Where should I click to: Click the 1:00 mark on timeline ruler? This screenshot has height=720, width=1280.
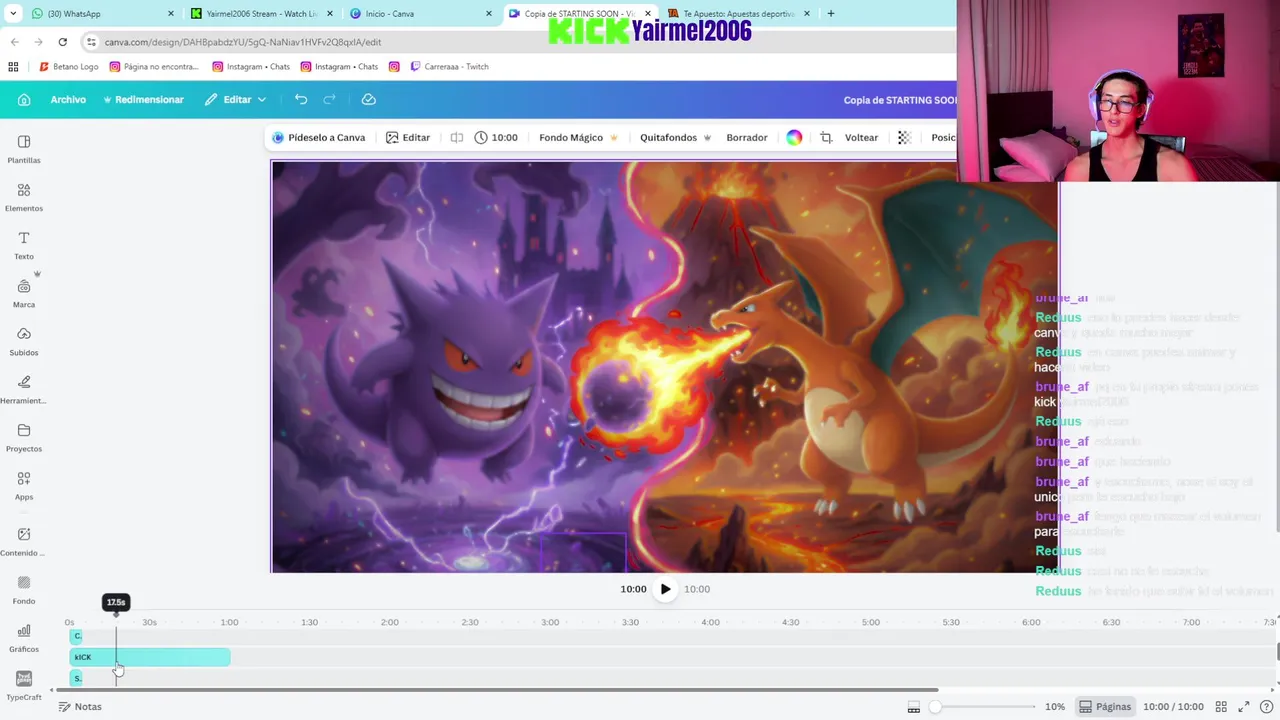pos(229,622)
